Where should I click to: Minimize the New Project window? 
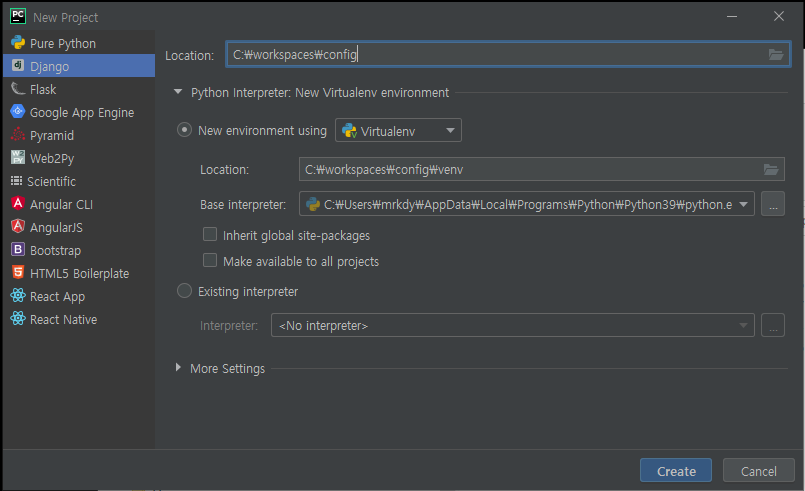(x=732, y=16)
